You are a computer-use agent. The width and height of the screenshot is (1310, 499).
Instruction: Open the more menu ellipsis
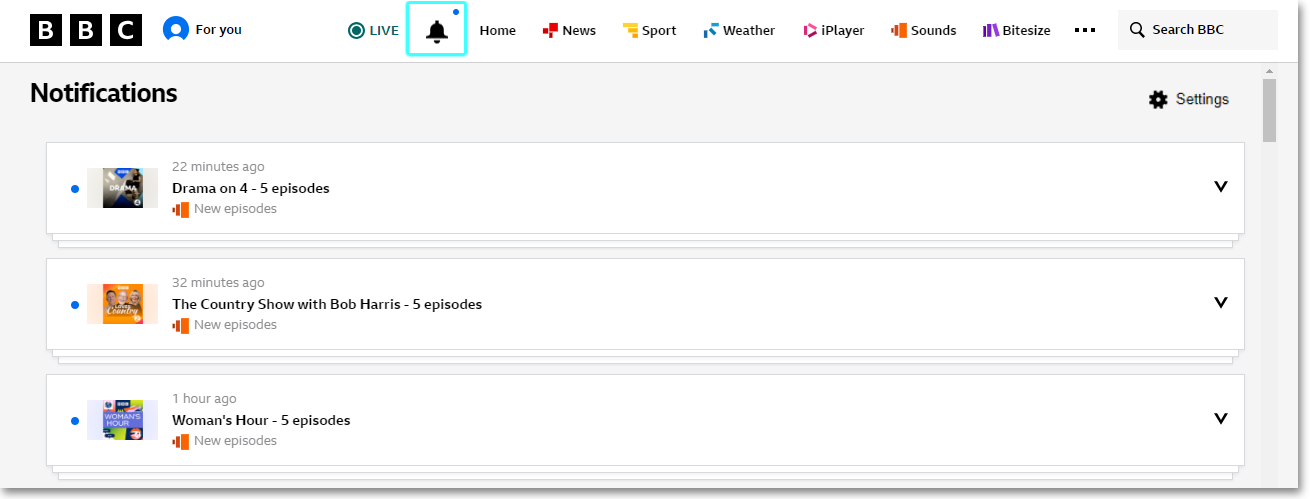1085,30
